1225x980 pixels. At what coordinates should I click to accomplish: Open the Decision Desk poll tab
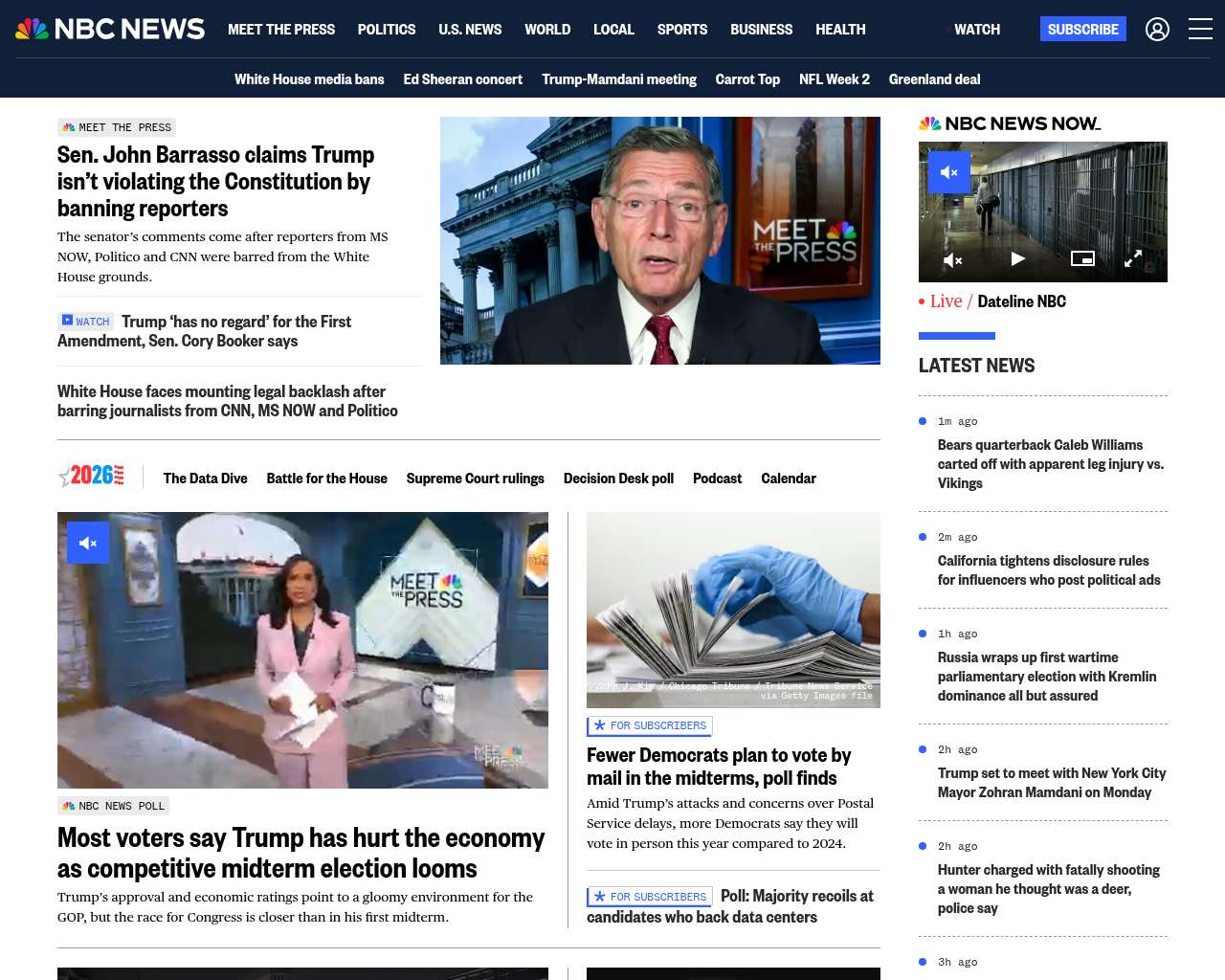(618, 479)
